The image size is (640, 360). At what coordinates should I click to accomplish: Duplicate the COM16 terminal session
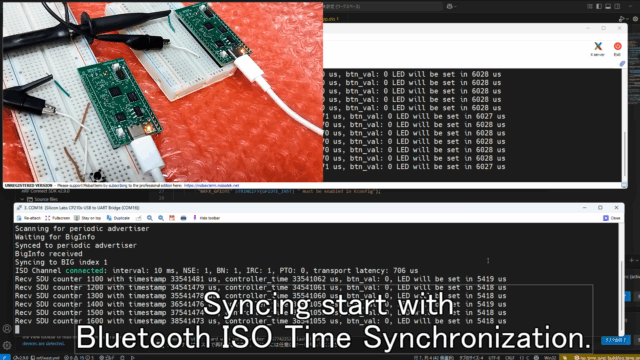click(x=118, y=218)
